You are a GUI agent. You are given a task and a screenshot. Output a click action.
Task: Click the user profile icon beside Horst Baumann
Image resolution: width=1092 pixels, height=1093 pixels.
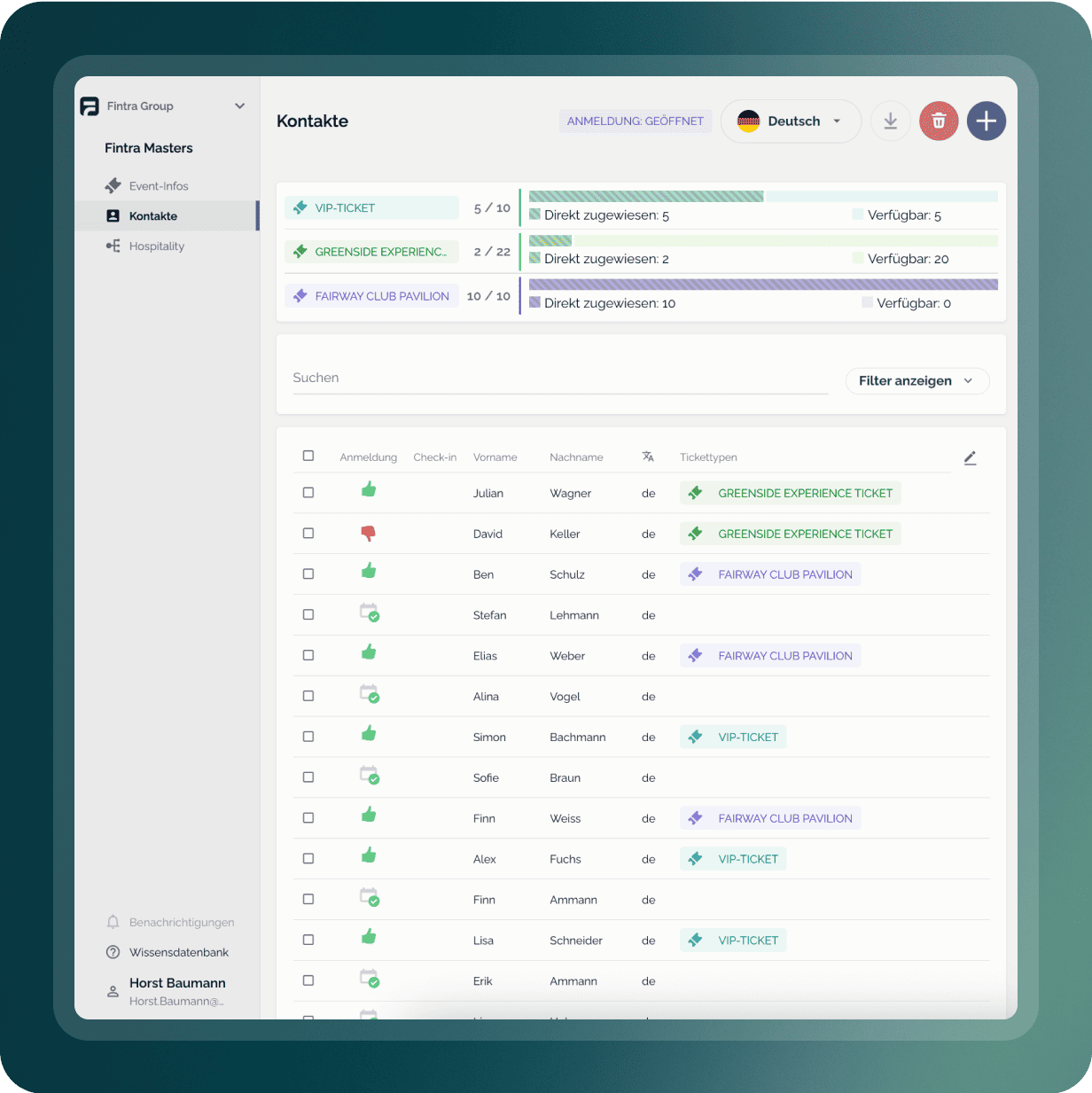click(113, 991)
